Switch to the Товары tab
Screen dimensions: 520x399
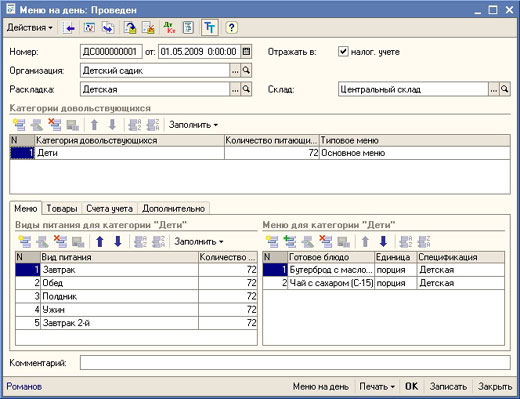(62, 209)
